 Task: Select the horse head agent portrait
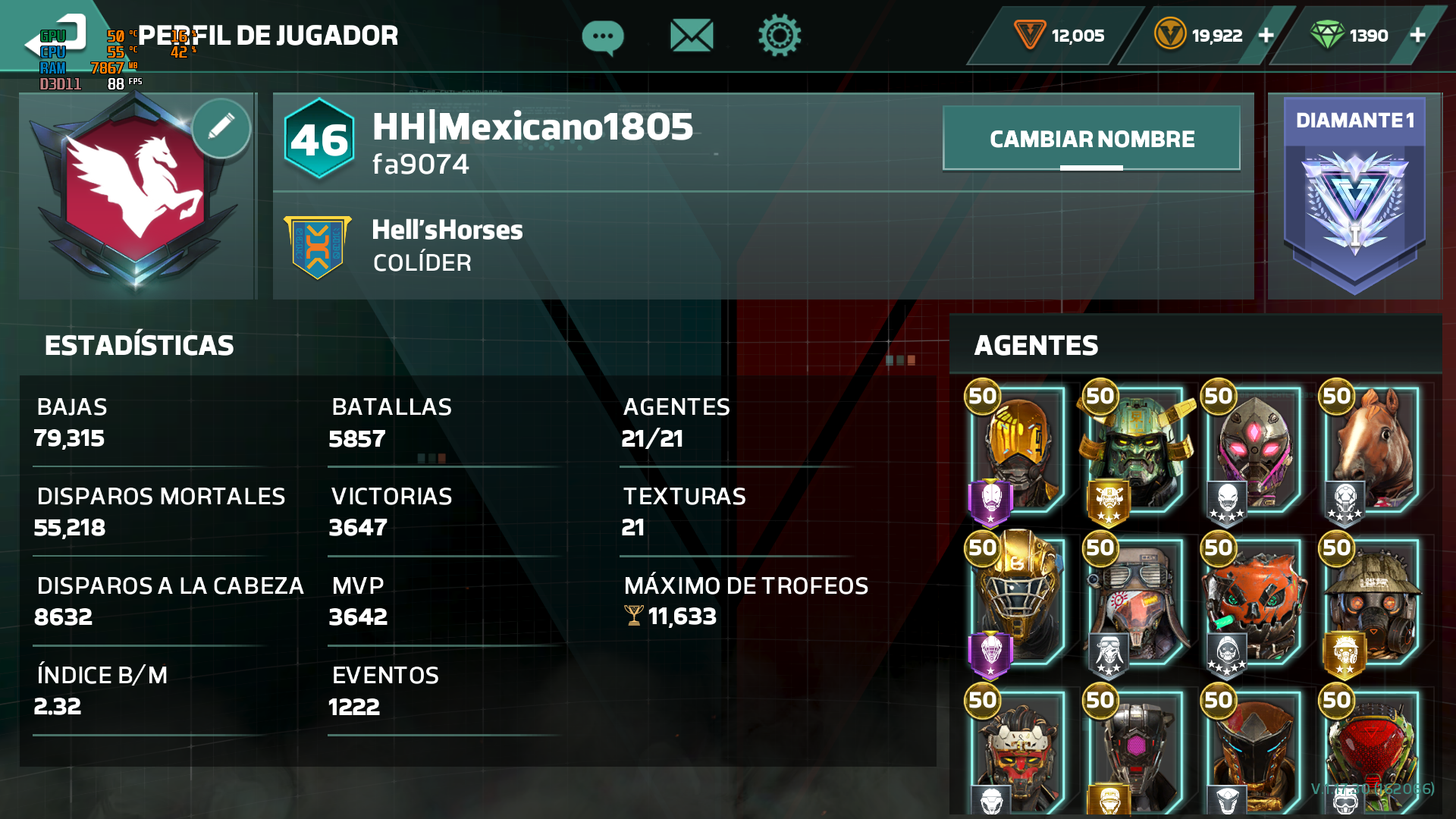[1371, 451]
